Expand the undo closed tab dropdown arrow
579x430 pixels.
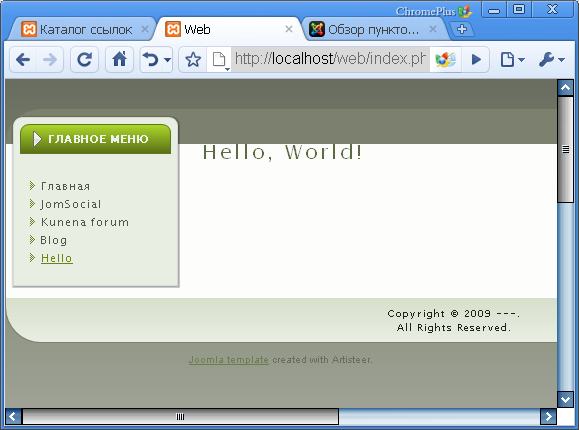167,60
